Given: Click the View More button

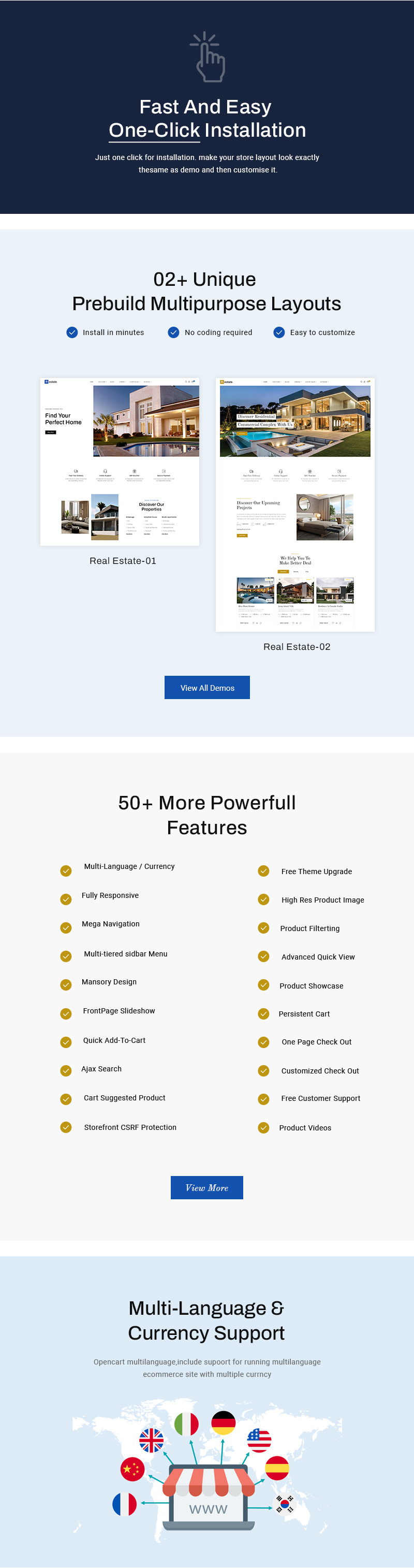Looking at the screenshot, I should [x=206, y=1187].
